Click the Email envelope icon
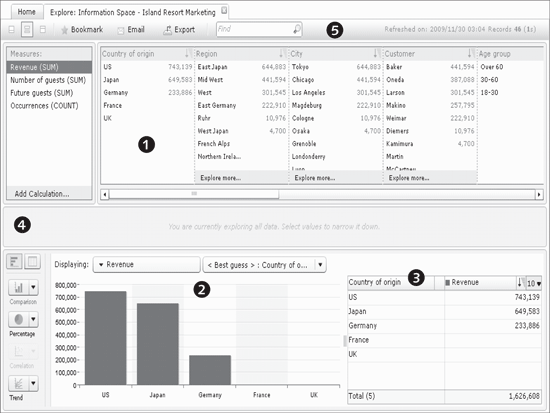This screenshot has width=550, height=413. point(121,31)
